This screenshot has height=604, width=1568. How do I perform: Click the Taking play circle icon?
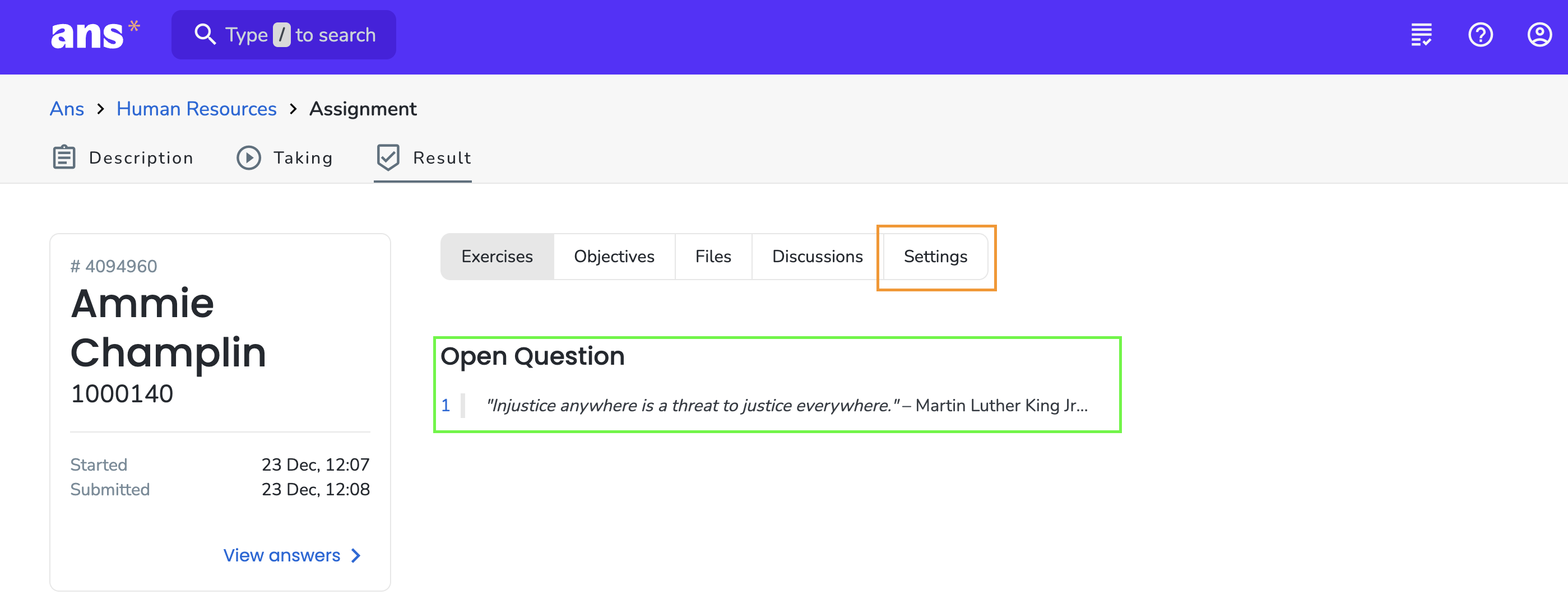point(248,157)
